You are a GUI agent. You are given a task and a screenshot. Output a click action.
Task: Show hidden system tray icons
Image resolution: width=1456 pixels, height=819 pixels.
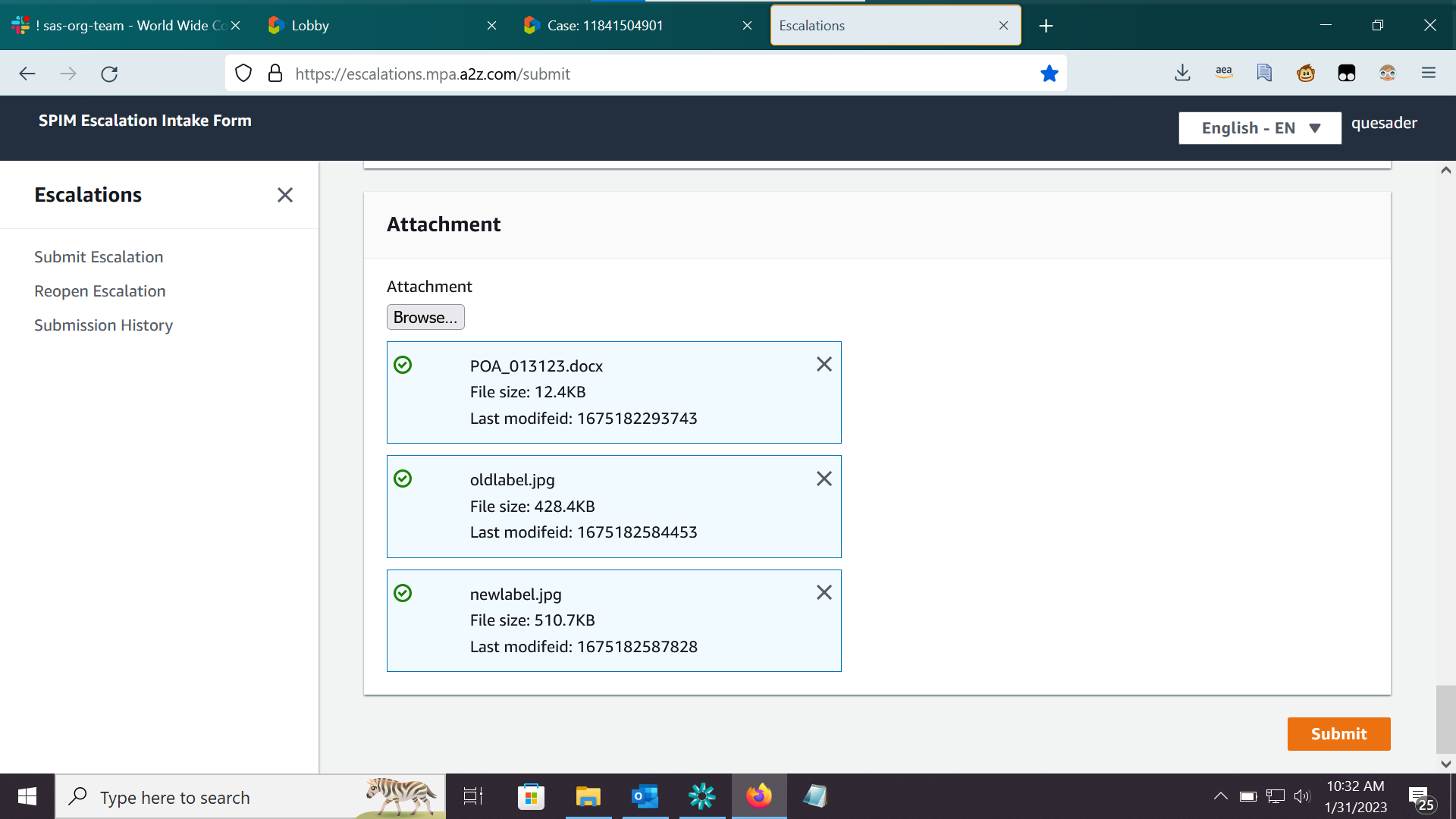point(1220,796)
